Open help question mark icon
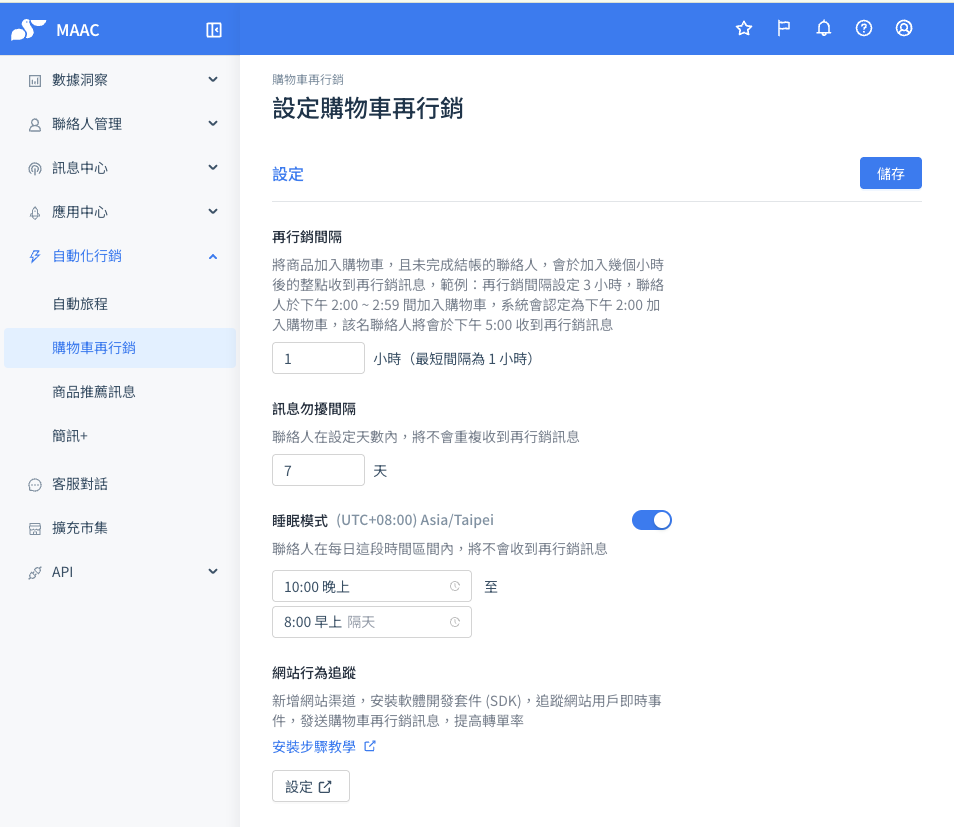The image size is (954, 827). click(x=864, y=28)
